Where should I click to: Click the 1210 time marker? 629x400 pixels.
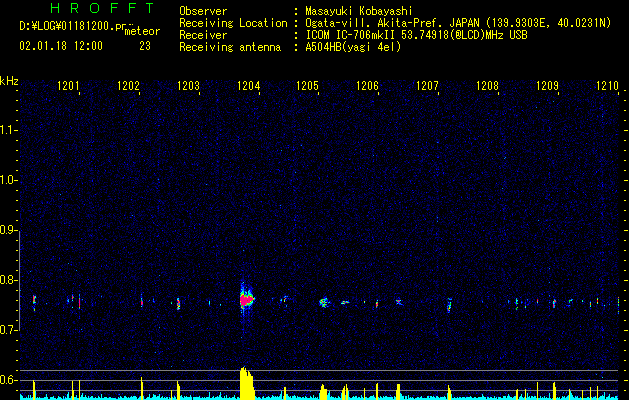click(607, 86)
